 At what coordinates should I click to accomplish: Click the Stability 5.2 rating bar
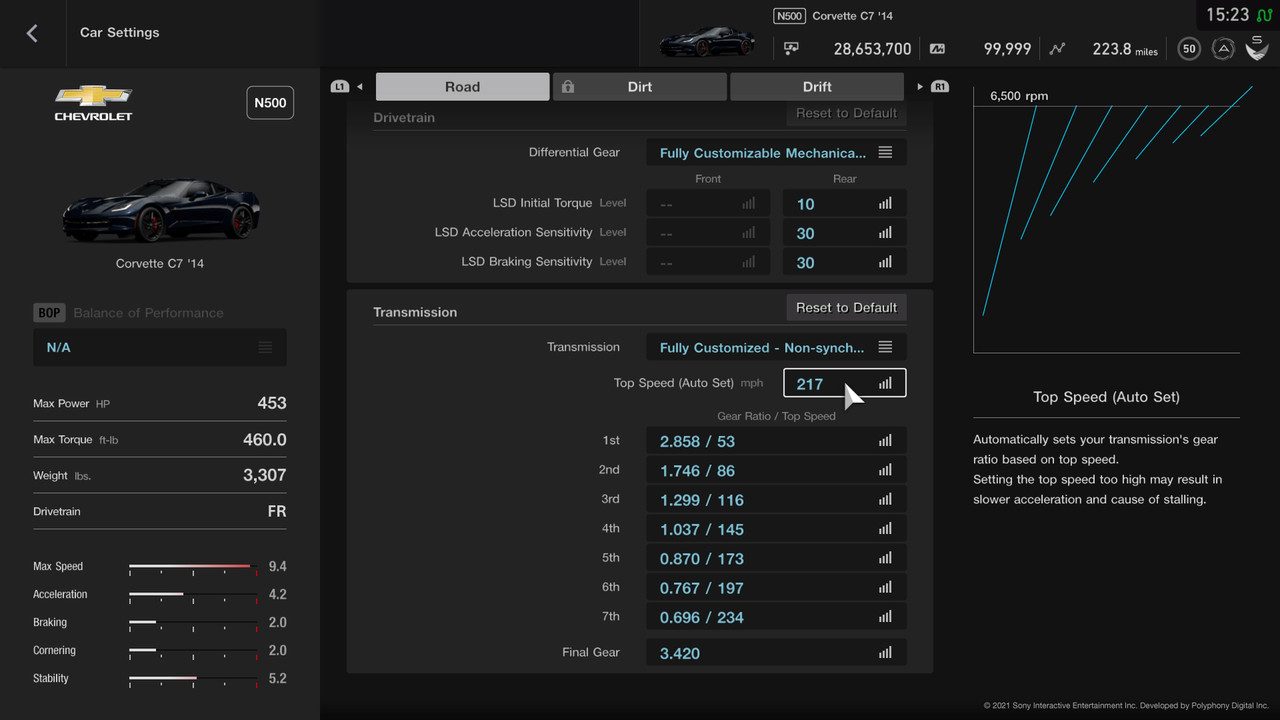coord(193,679)
